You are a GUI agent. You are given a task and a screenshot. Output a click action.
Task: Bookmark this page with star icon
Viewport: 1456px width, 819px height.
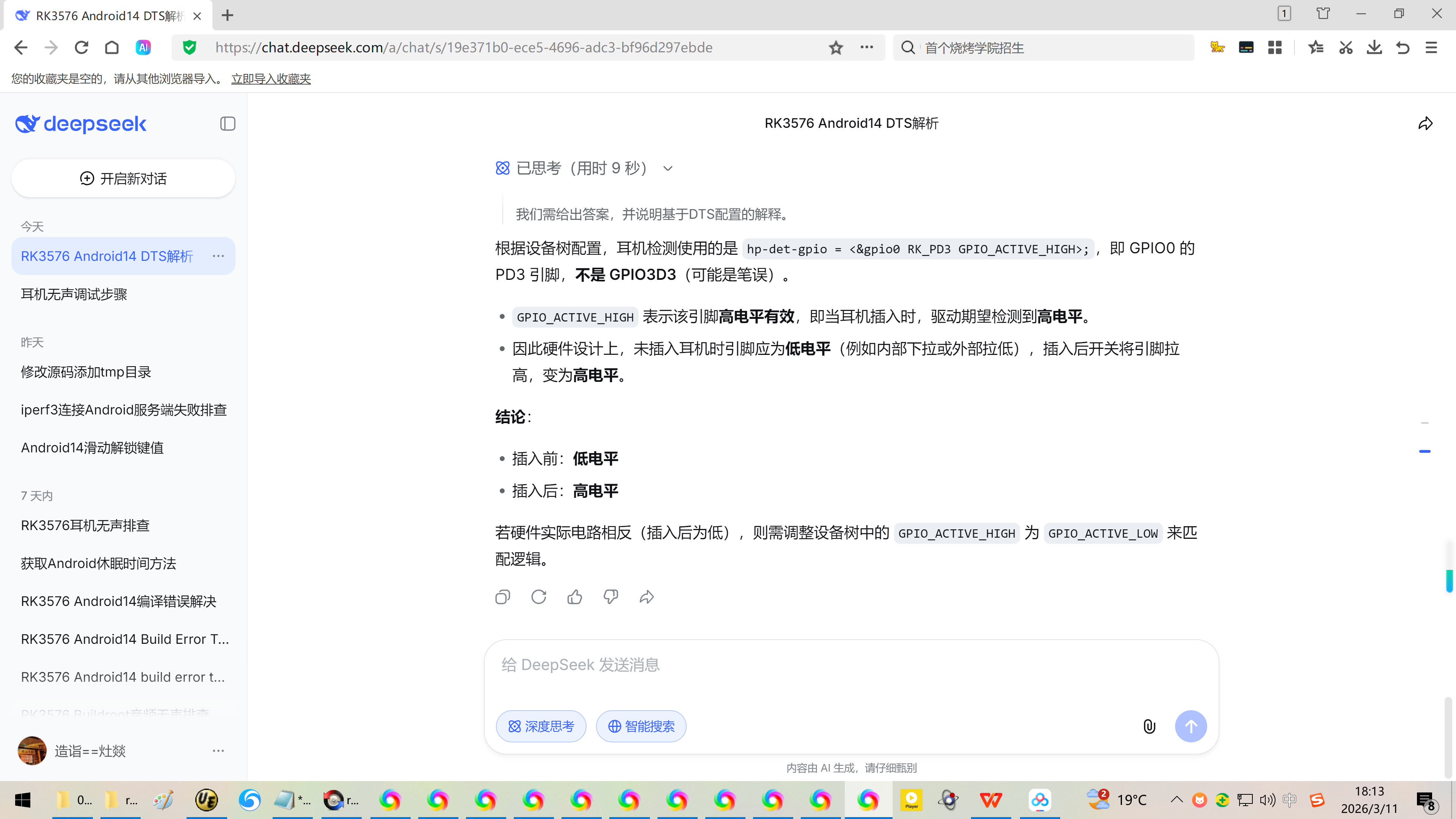pos(836,47)
